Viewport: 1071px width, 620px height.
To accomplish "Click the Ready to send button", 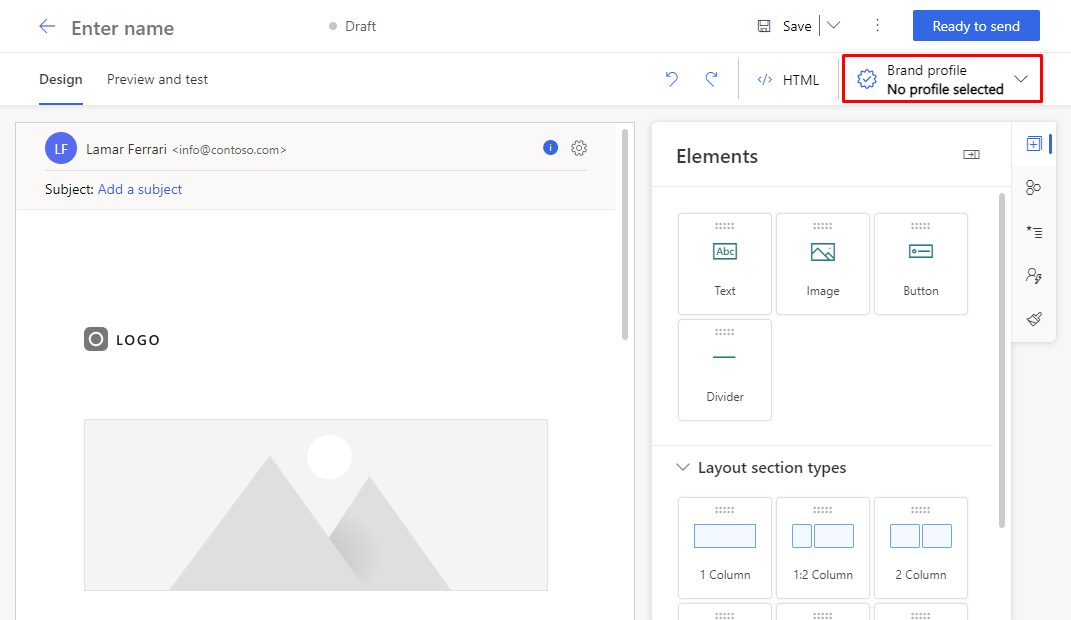I will 976,26.
